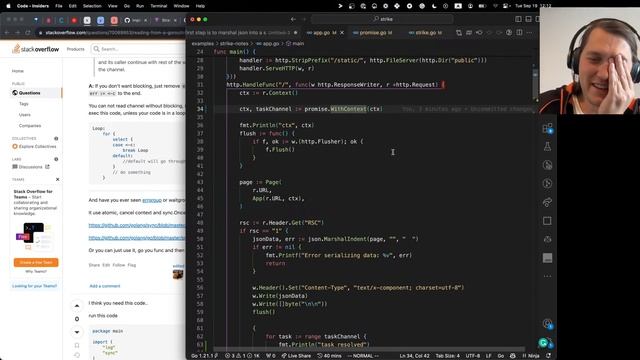Click the VS Code command center search box
The height and width of the screenshot is (360, 640).
click(382, 19)
